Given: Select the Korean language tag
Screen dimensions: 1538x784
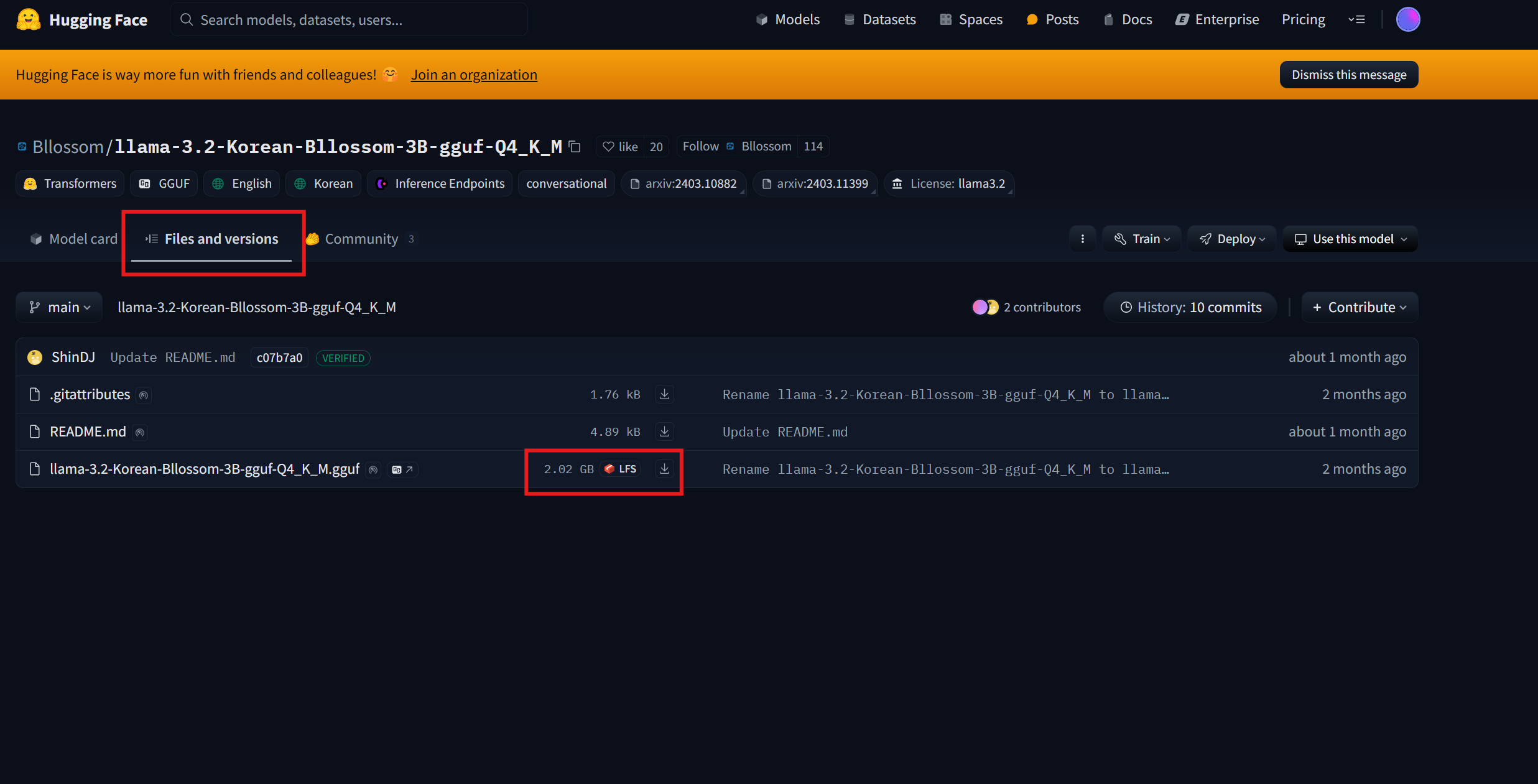Looking at the screenshot, I should coord(323,183).
